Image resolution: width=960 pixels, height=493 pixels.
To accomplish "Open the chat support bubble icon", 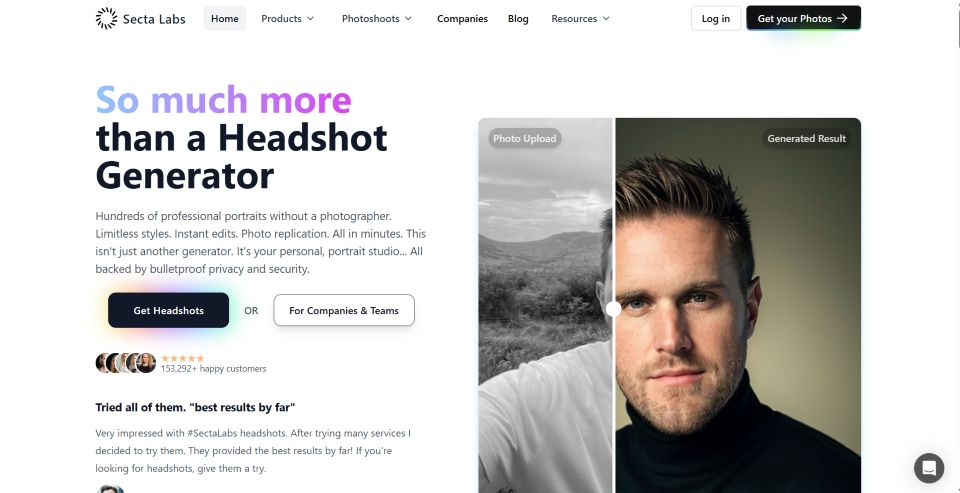I will 929,468.
